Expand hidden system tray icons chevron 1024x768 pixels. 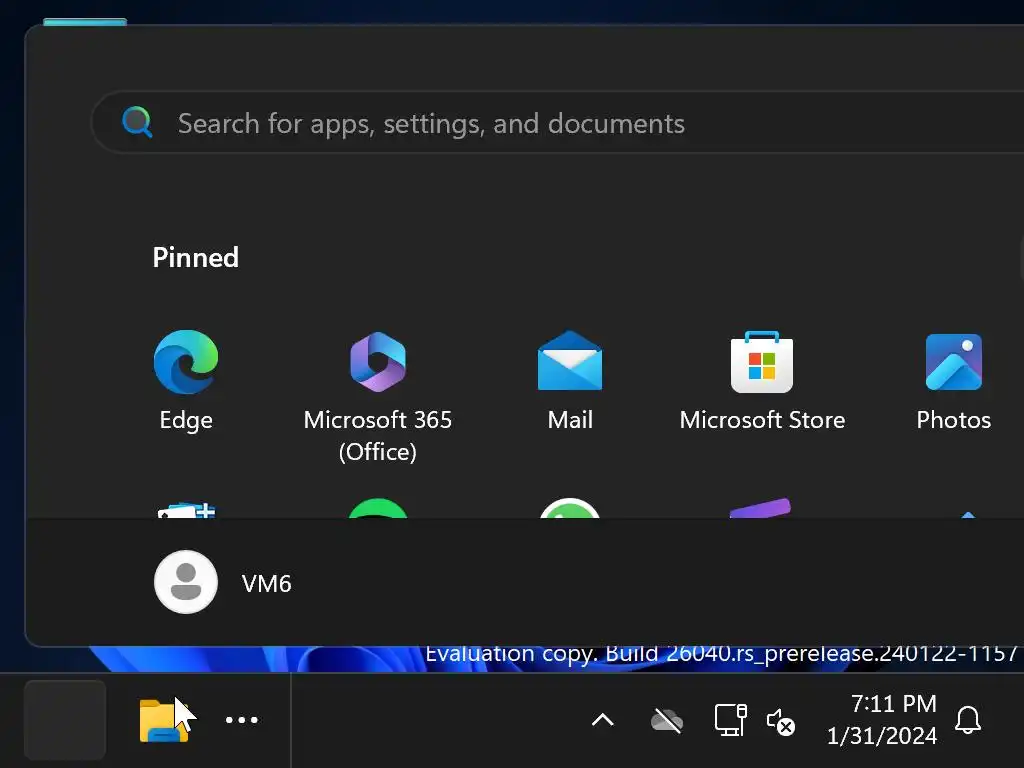pos(602,720)
